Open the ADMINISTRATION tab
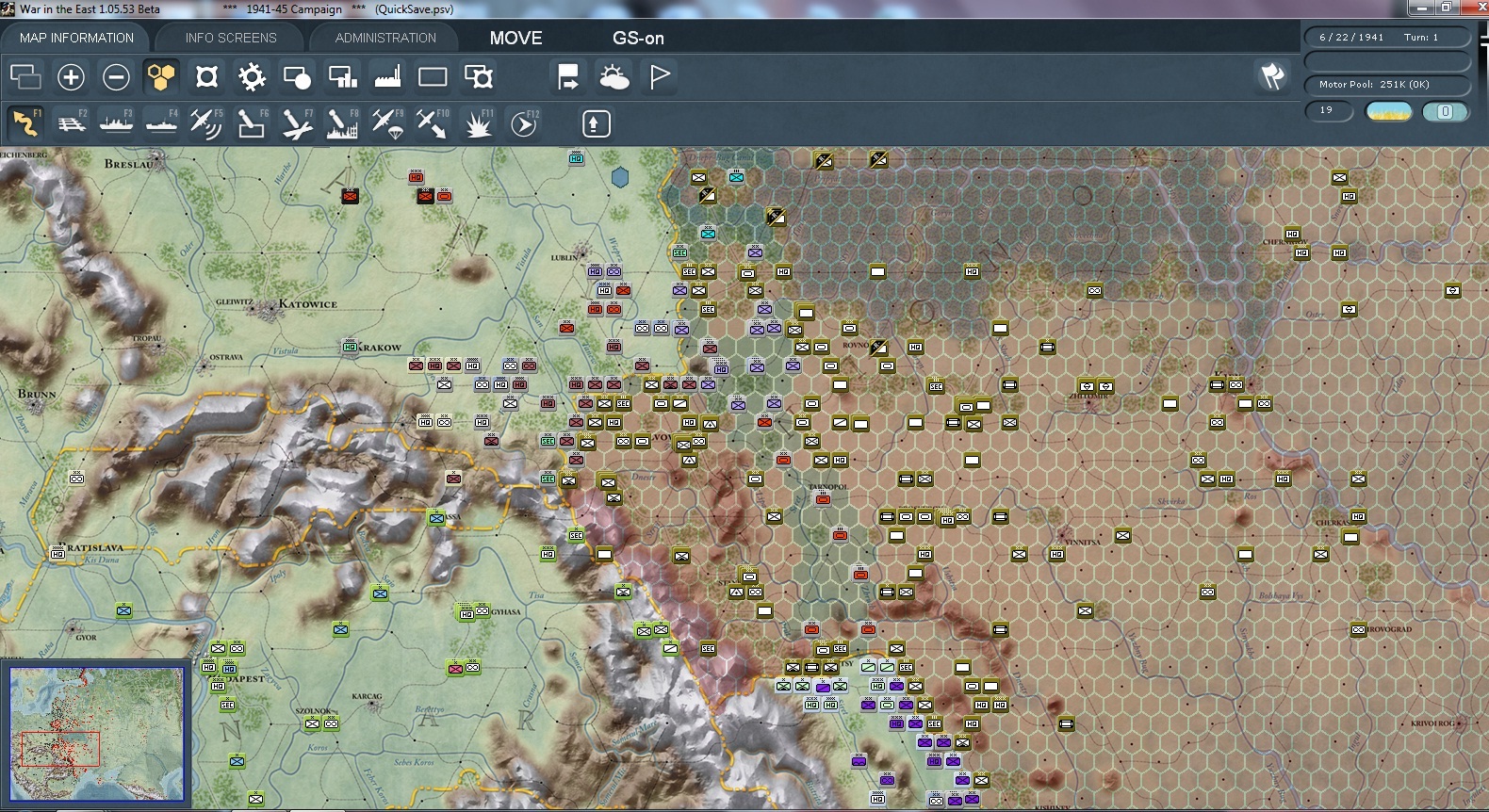 (385, 38)
